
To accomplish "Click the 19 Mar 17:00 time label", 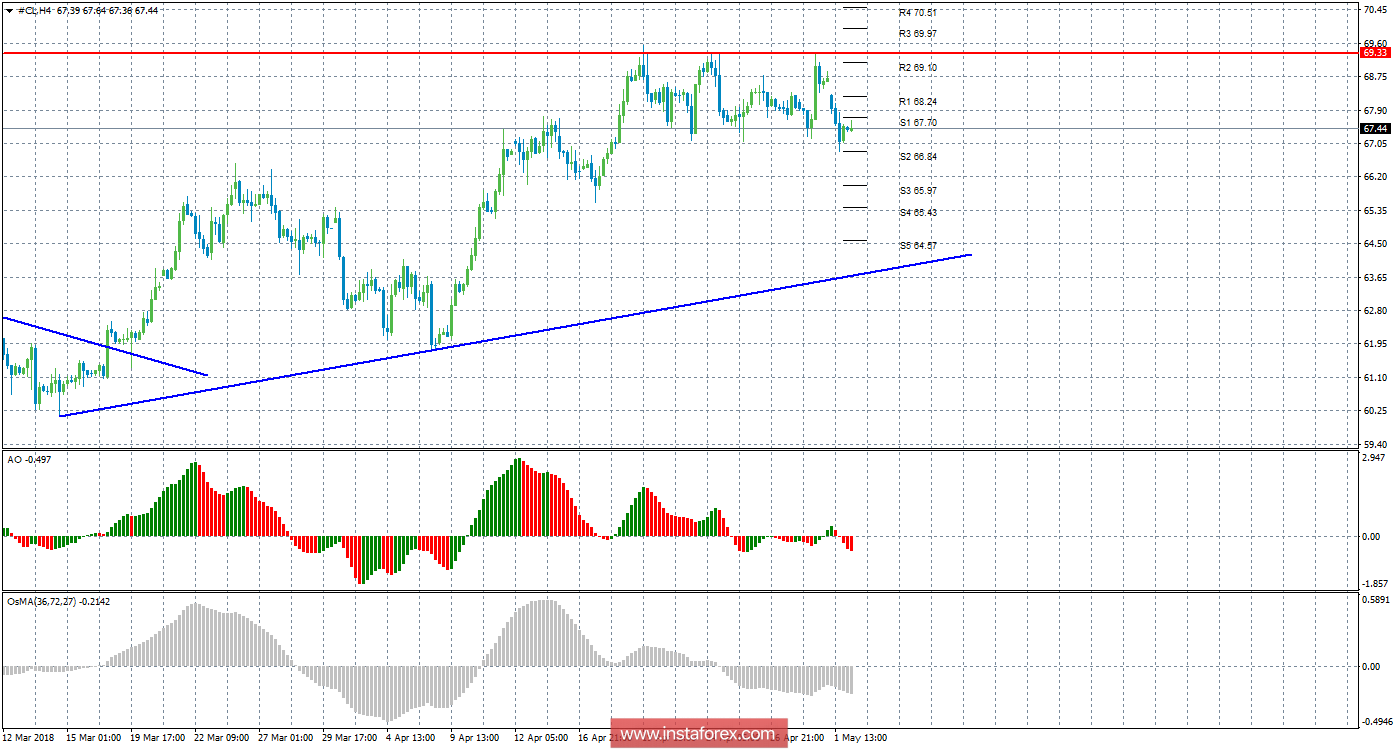I will tap(157, 738).
